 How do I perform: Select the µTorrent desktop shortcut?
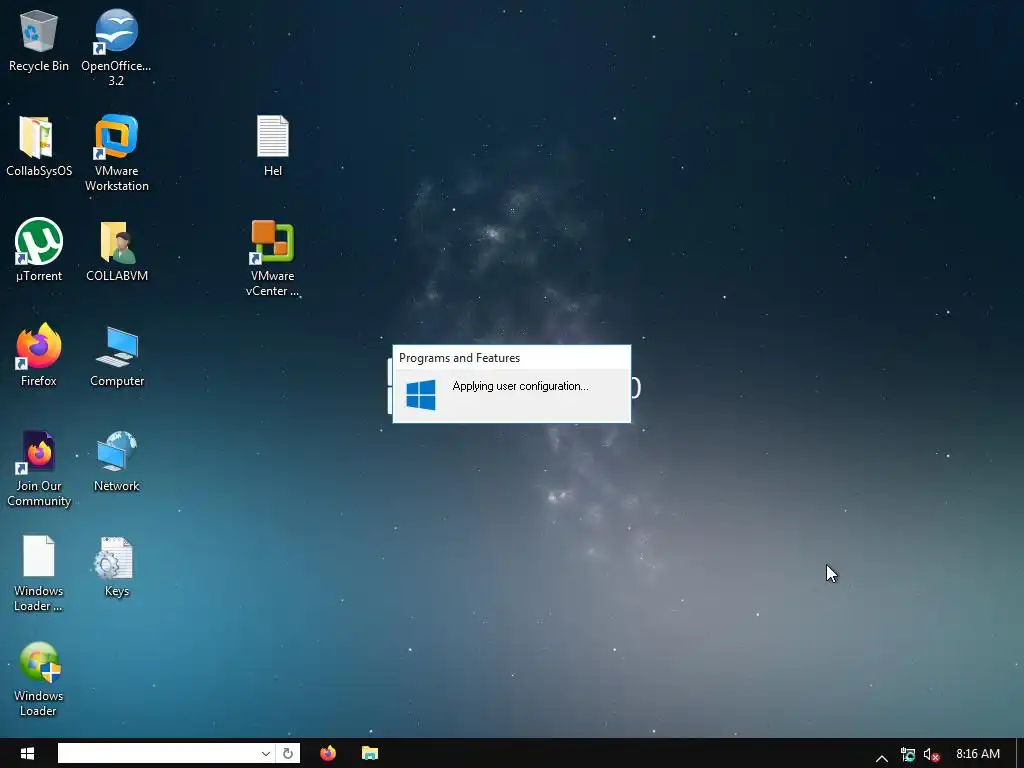click(39, 250)
